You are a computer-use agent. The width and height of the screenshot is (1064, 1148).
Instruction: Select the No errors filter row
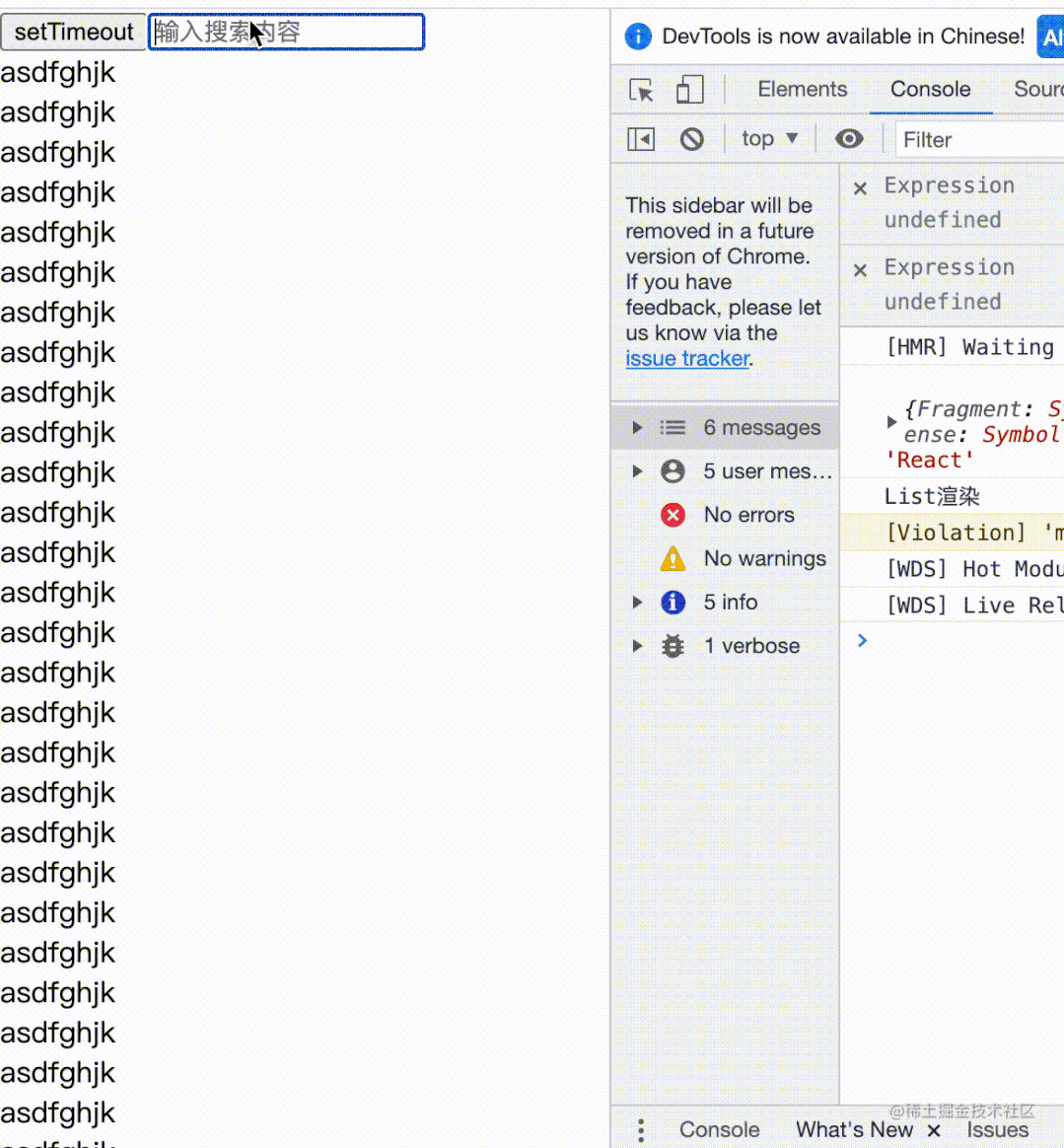pyautogui.click(x=725, y=516)
